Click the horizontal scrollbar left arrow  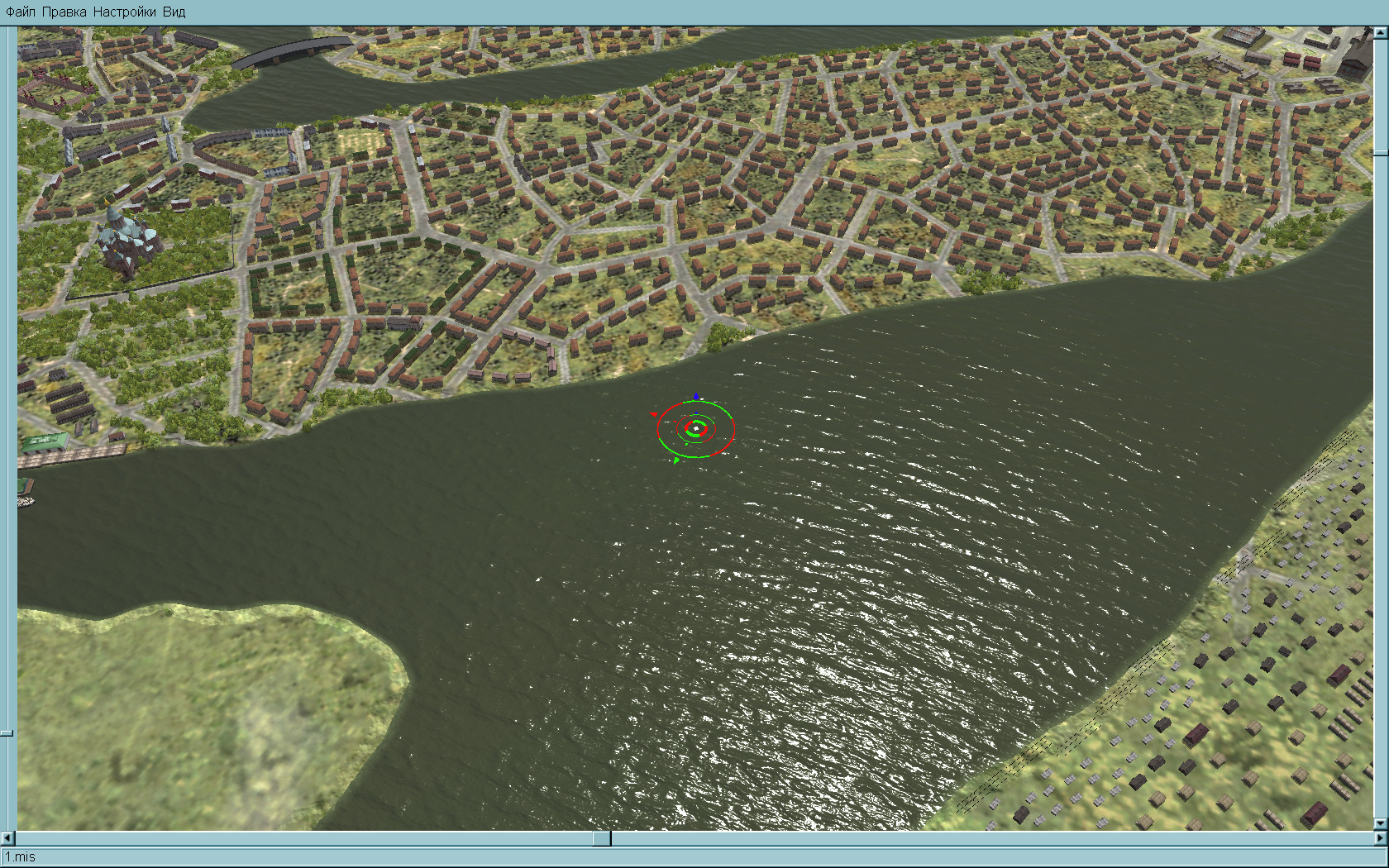[9, 839]
